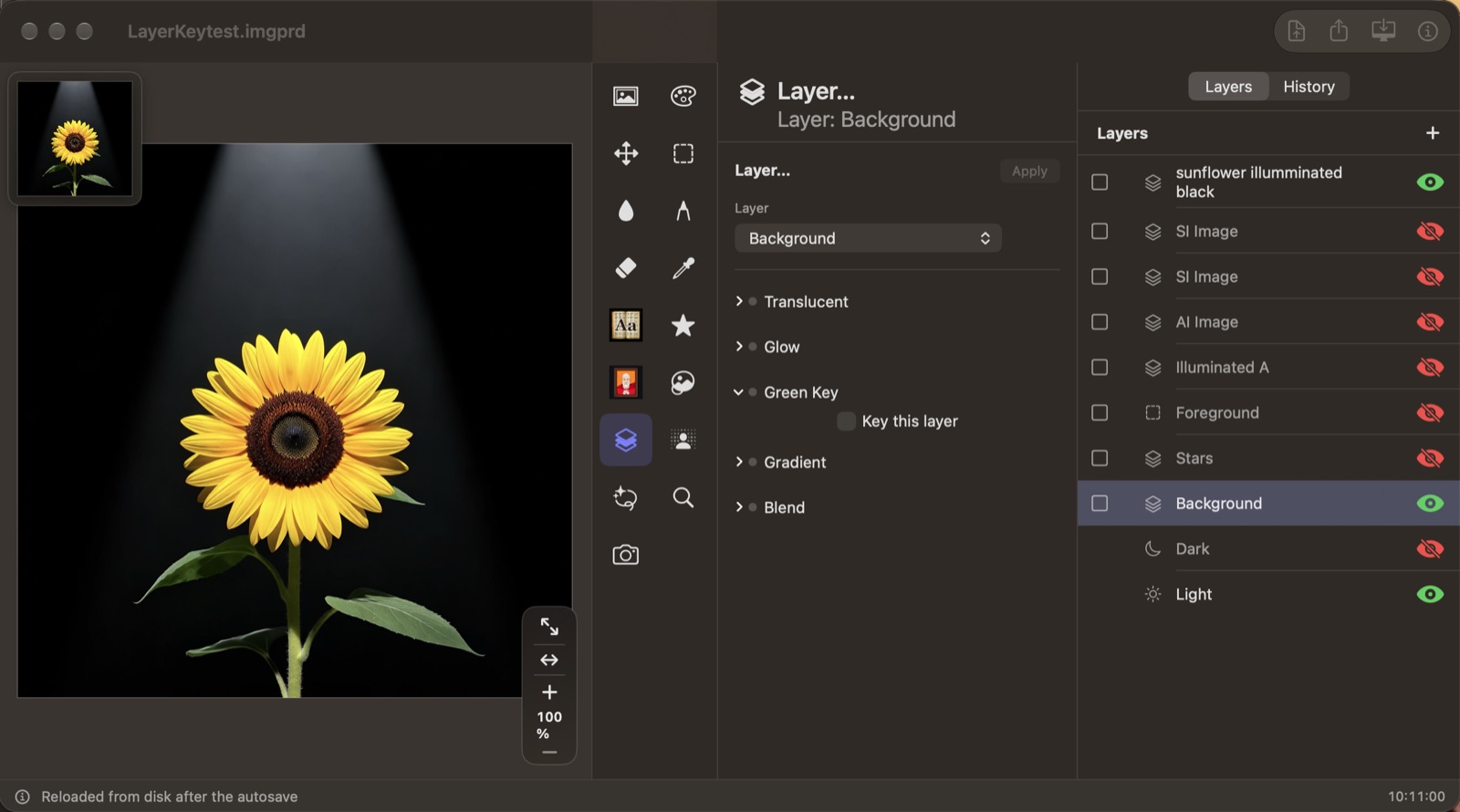Select the Illuminated A layer name
The width and height of the screenshot is (1460, 812).
coord(1222,367)
